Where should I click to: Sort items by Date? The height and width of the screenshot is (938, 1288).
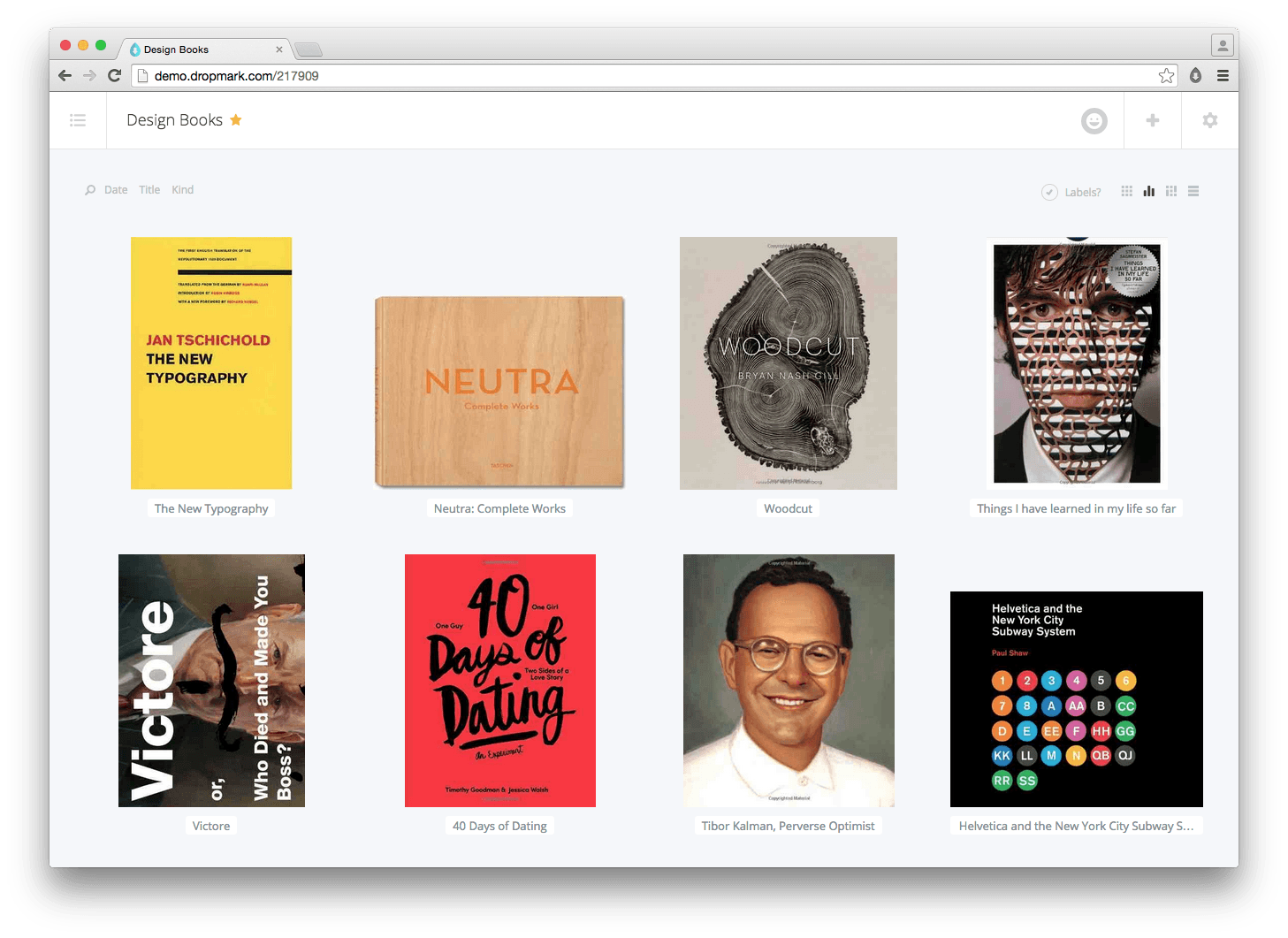point(116,190)
